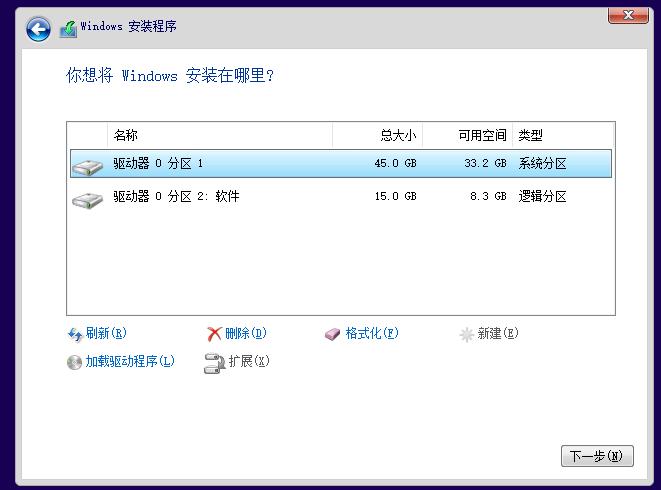Click the 系统分区 type cell
Image resolution: width=661 pixels, height=490 pixels.
tap(542, 163)
